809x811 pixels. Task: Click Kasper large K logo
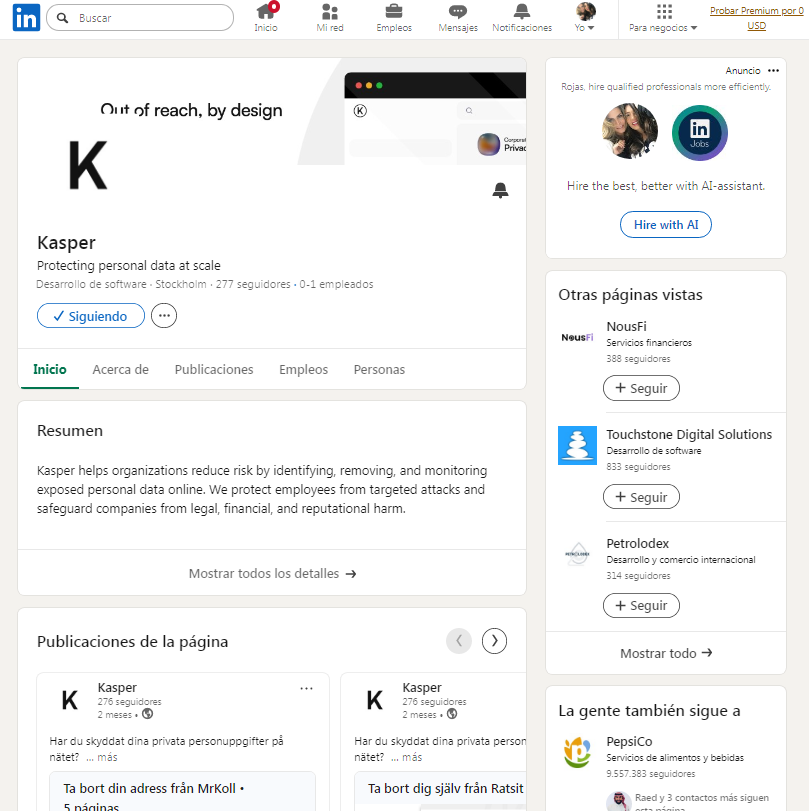88,165
